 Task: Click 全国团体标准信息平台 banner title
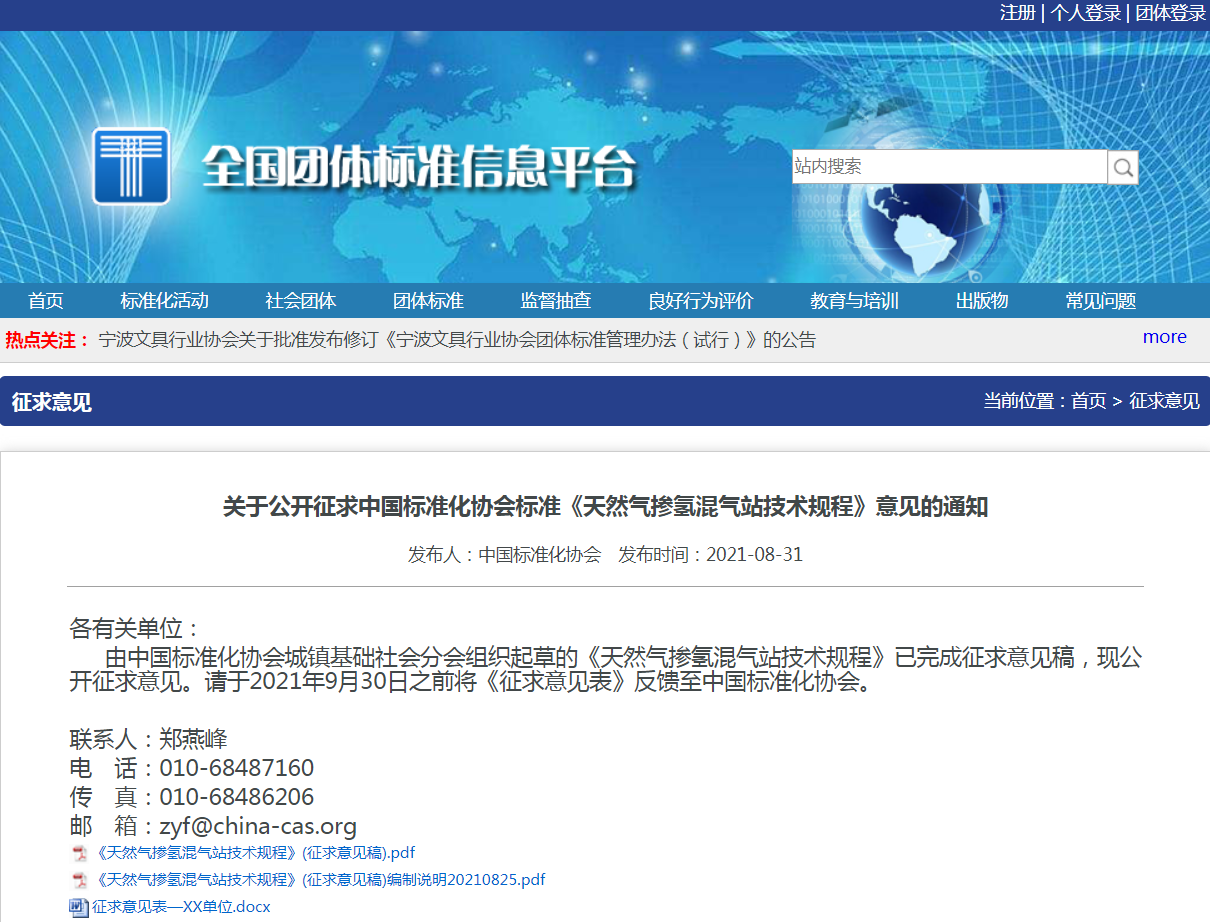(x=419, y=167)
